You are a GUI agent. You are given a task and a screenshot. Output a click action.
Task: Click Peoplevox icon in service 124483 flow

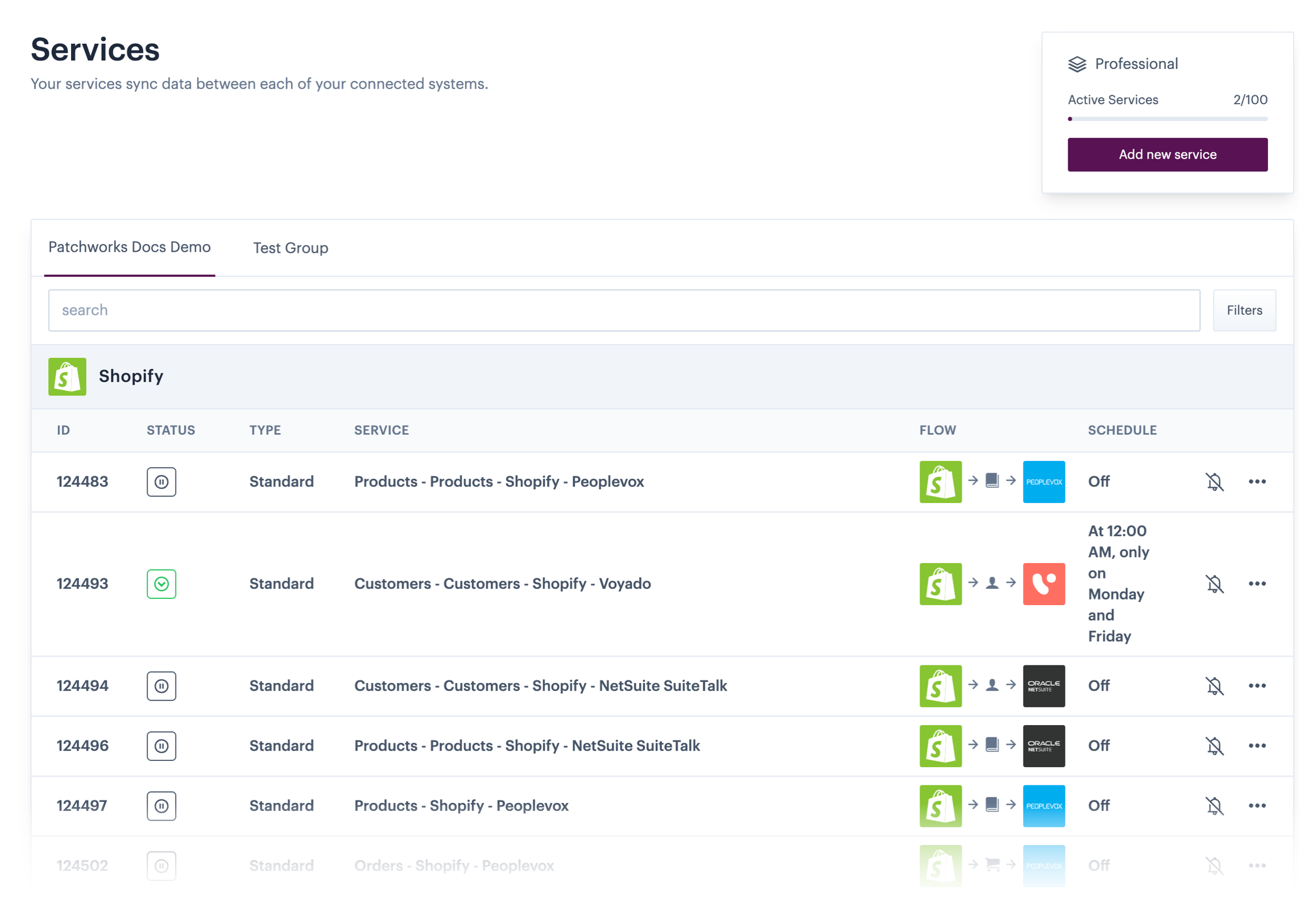point(1043,481)
